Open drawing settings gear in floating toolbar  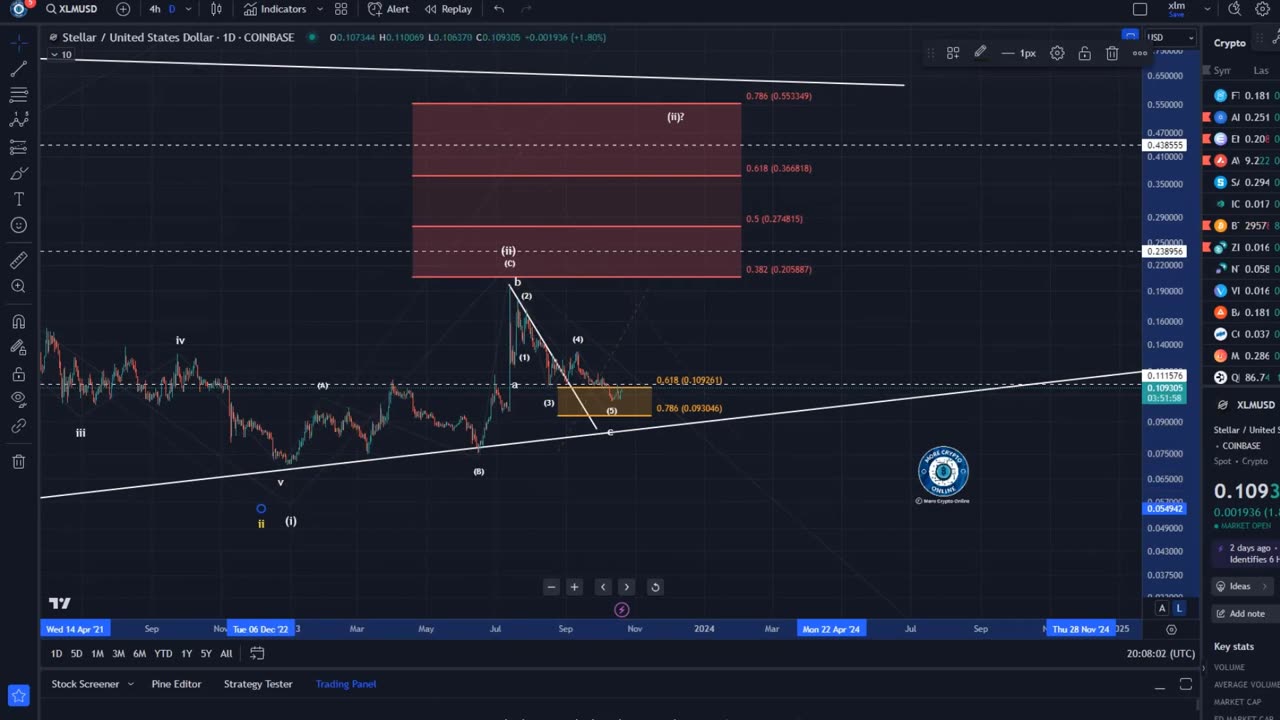(x=1057, y=53)
